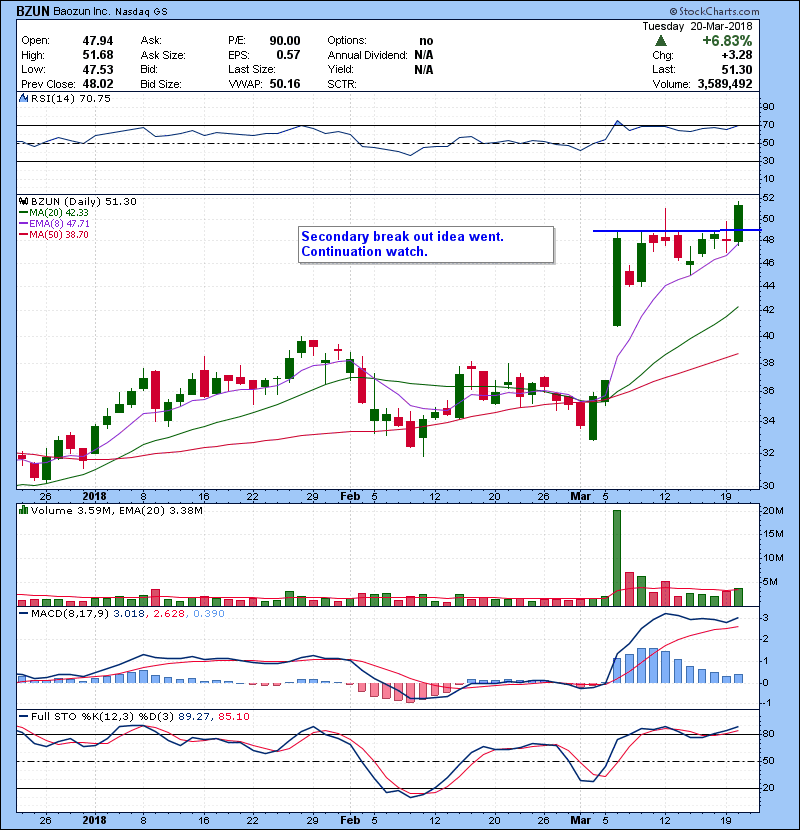The height and width of the screenshot is (830, 800).
Task: Click the Last price value 51.30 in header
Action: pyautogui.click(x=736, y=69)
